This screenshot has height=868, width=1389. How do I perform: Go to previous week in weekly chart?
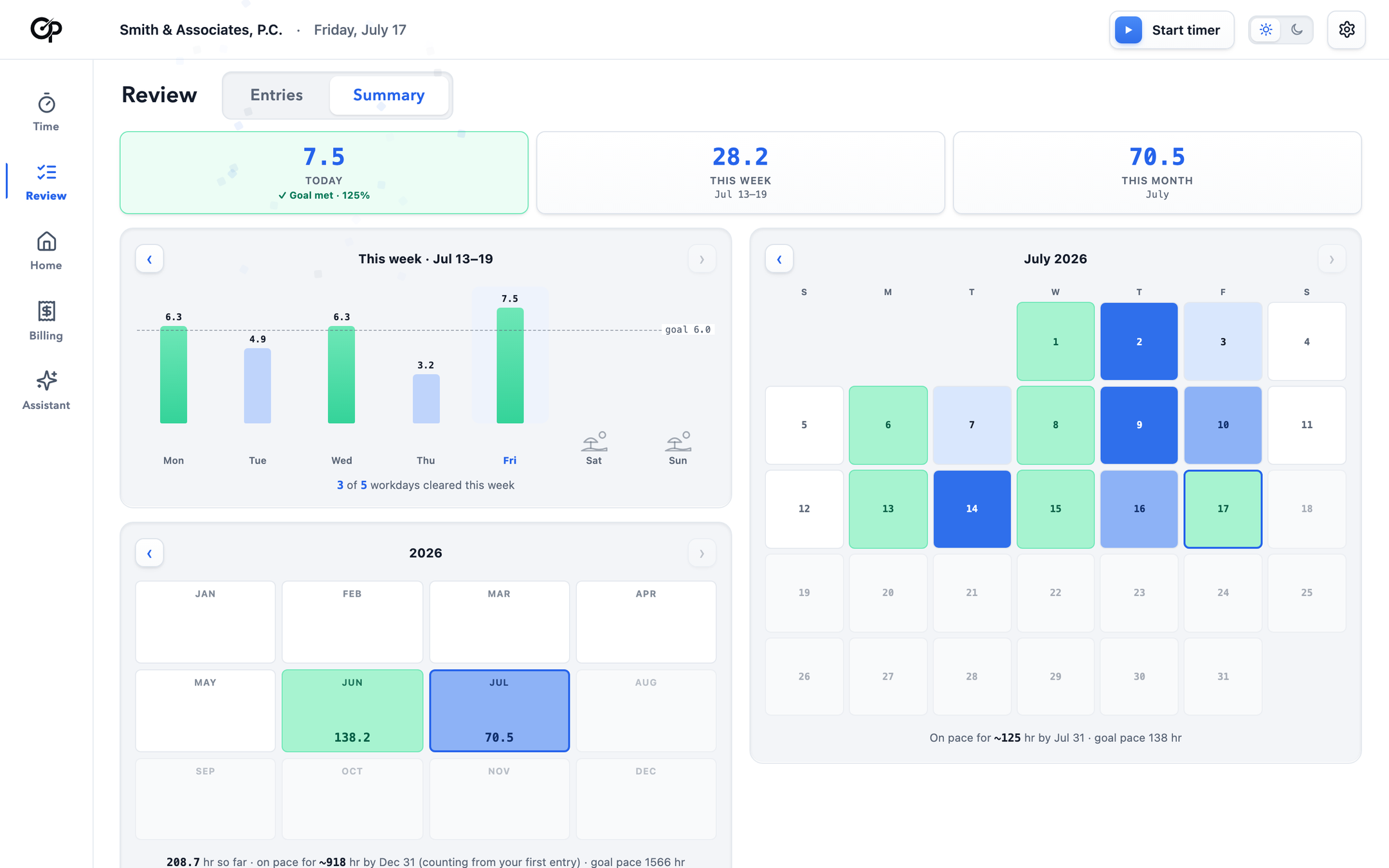149,259
